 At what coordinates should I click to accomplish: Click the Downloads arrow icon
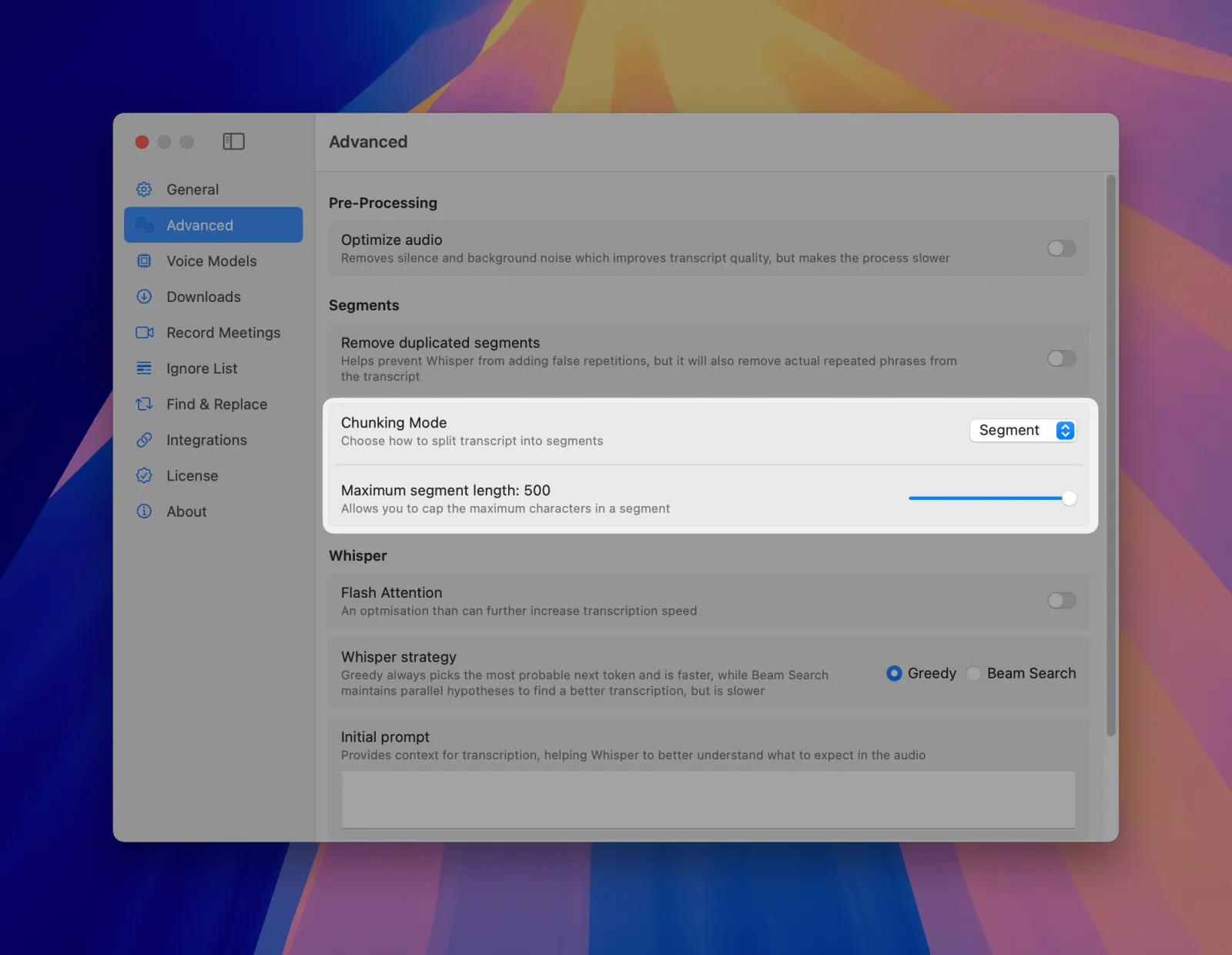(x=144, y=297)
